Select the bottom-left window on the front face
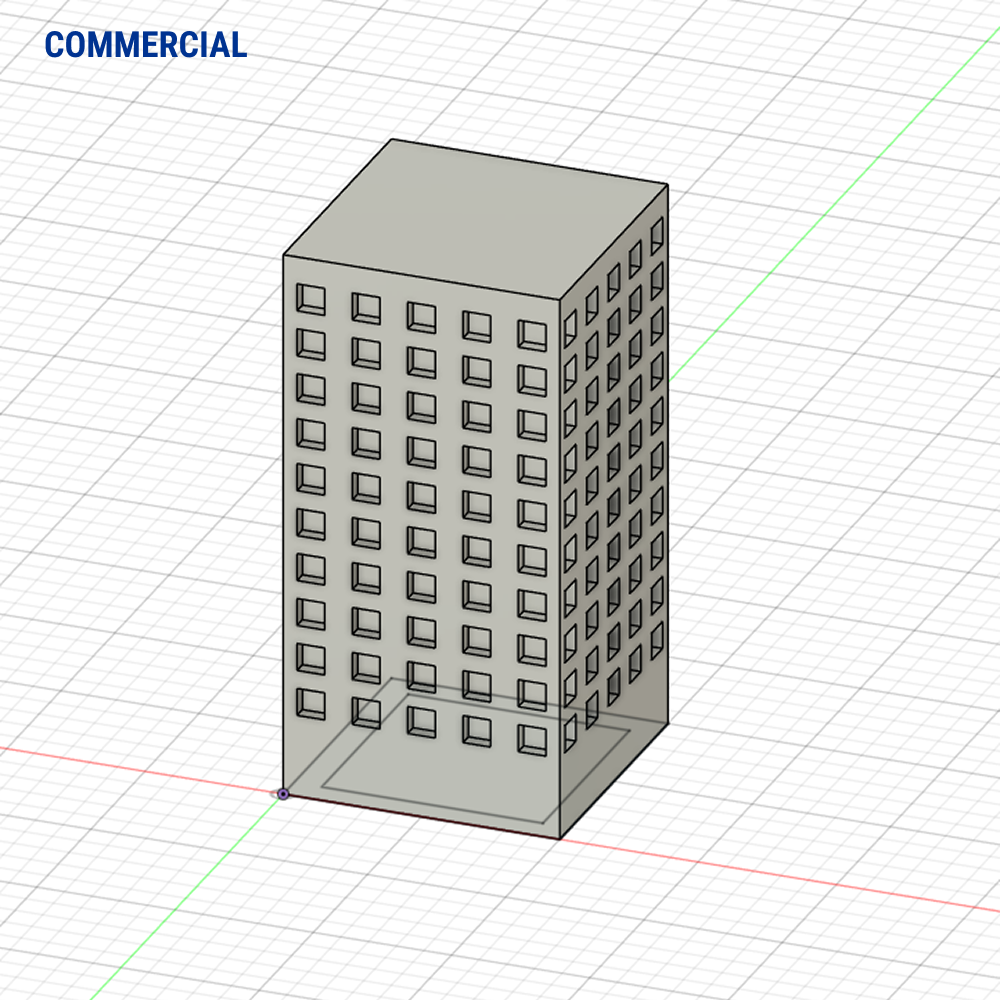The width and height of the screenshot is (1000, 1000). click(311, 702)
